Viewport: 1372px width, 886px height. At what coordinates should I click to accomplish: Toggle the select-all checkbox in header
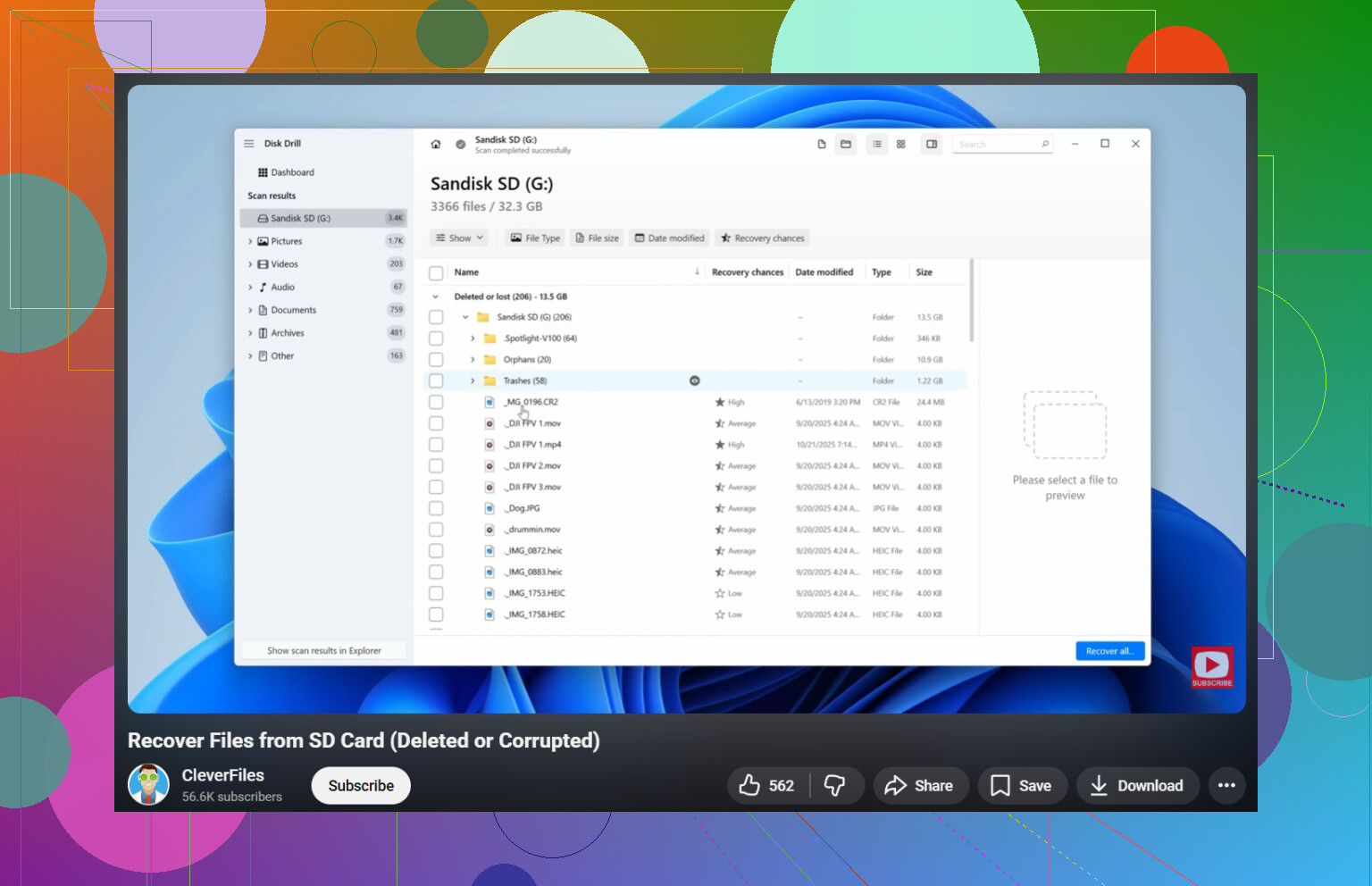[436, 272]
